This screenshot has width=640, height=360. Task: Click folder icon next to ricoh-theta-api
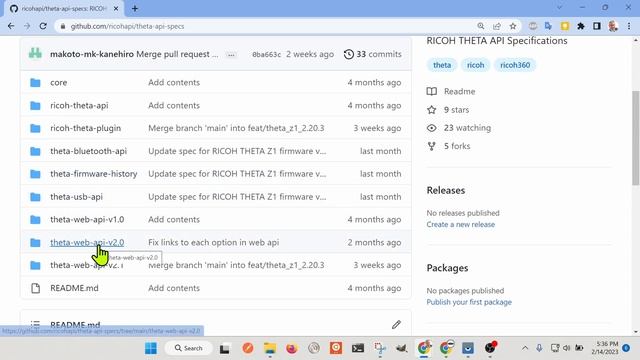pyautogui.click(x=36, y=105)
